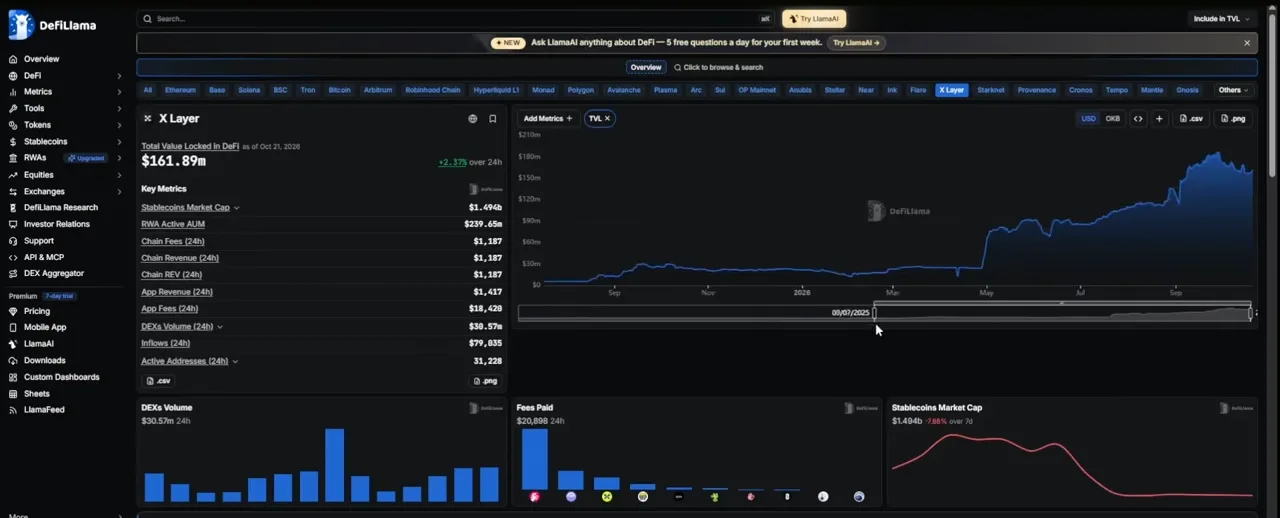Viewport: 1280px width, 518px height.
Task: Open the RWA Active AUM link
Action: point(173,224)
